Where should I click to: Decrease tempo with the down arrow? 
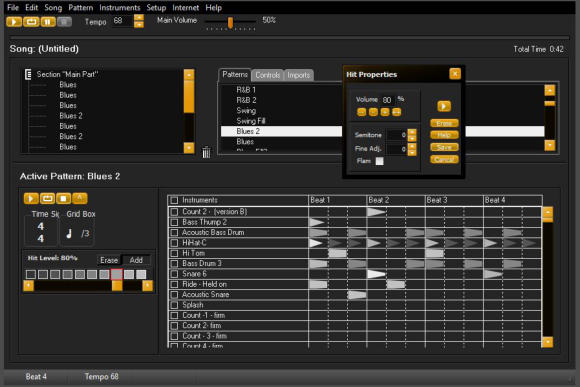pos(139,24)
